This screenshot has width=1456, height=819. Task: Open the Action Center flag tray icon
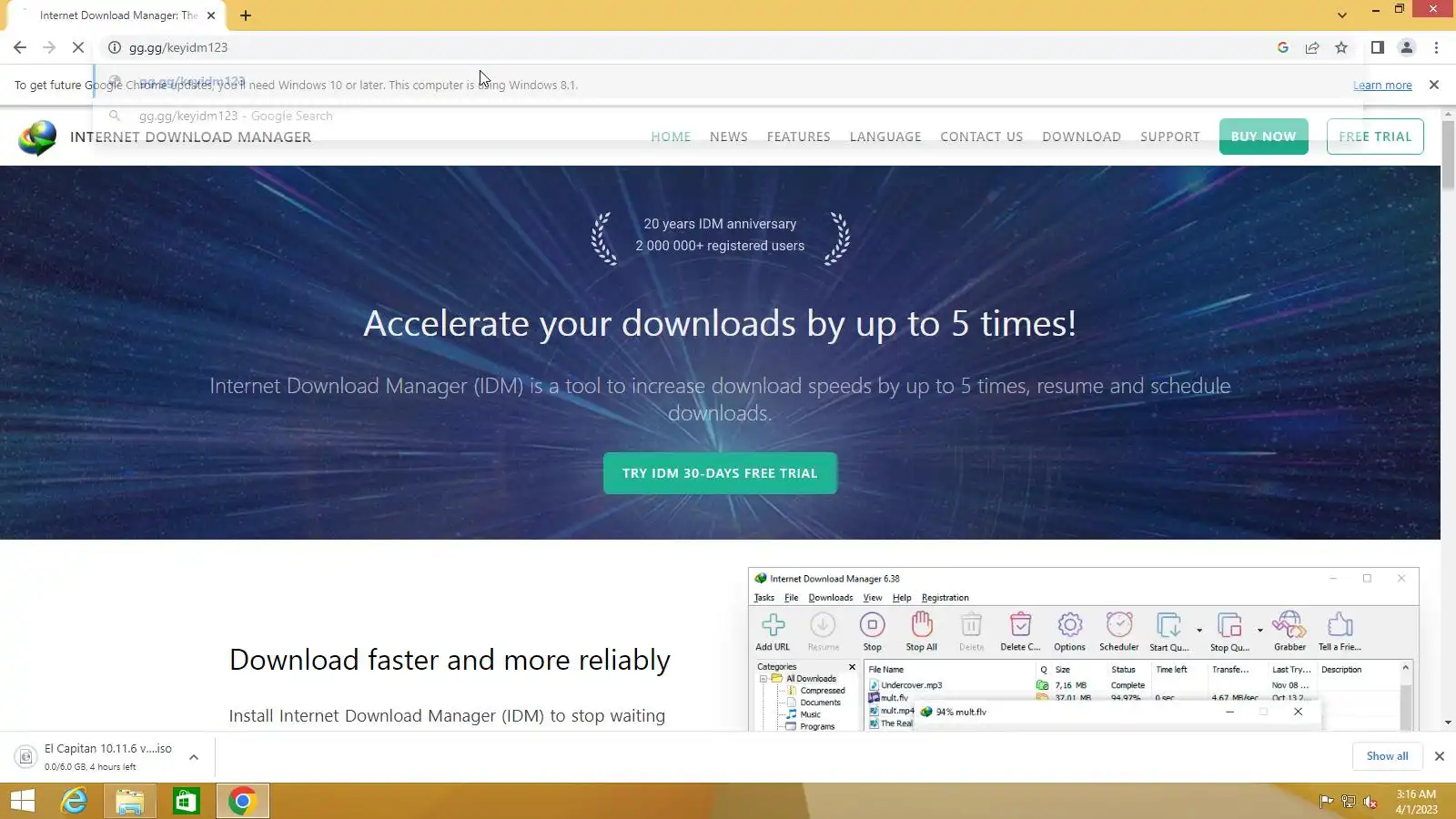click(1326, 802)
